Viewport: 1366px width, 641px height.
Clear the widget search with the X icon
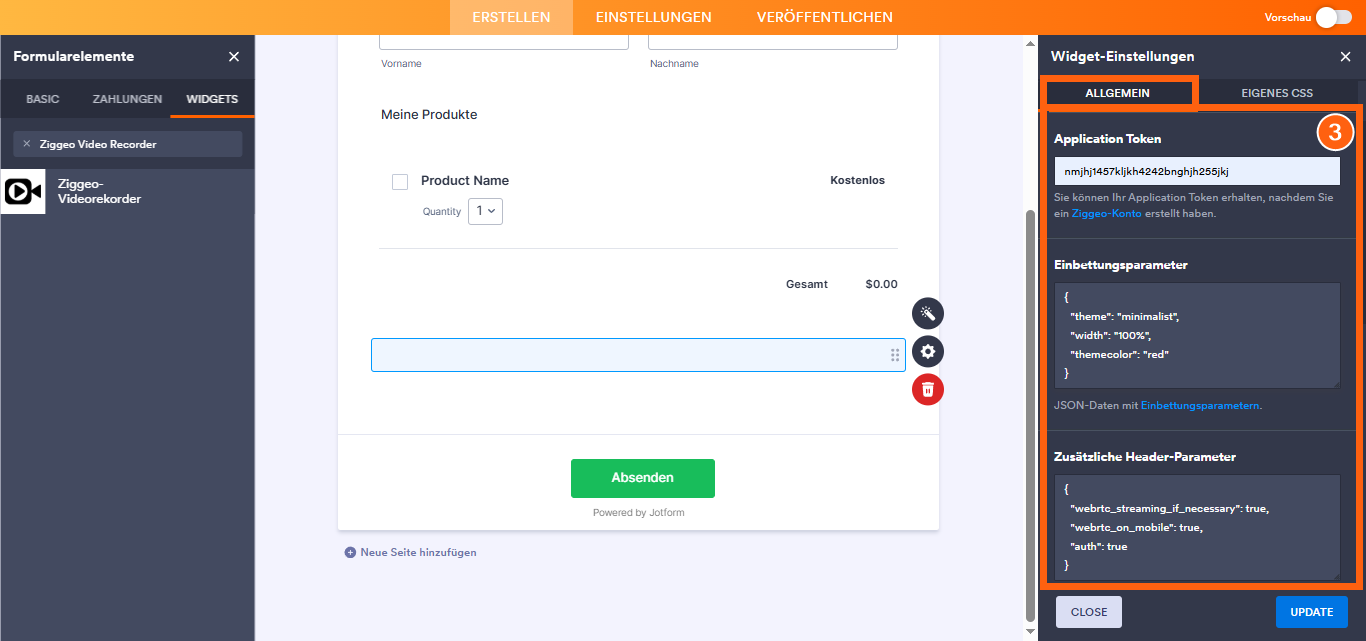(x=27, y=144)
